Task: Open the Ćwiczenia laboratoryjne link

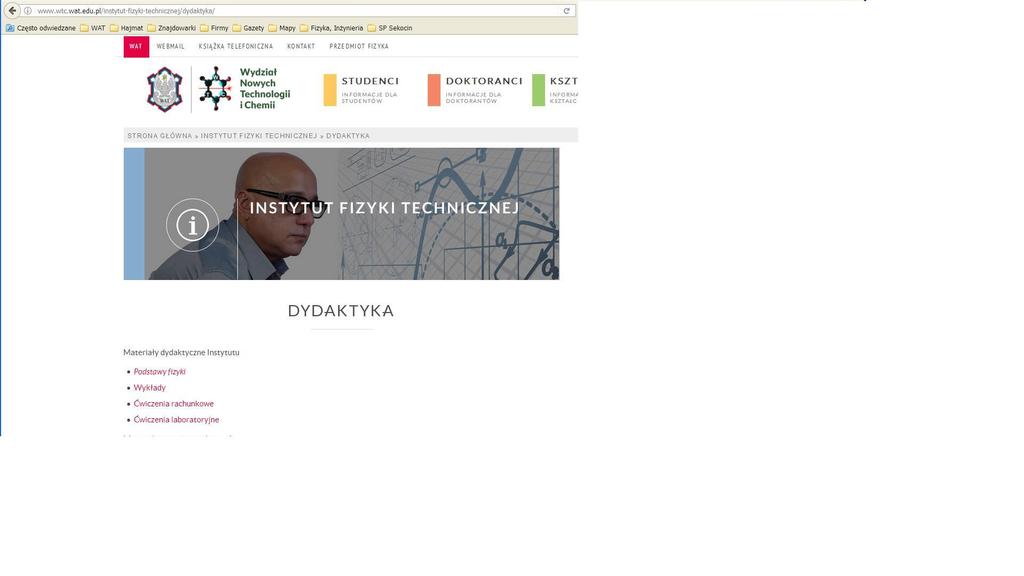Action: (x=176, y=420)
